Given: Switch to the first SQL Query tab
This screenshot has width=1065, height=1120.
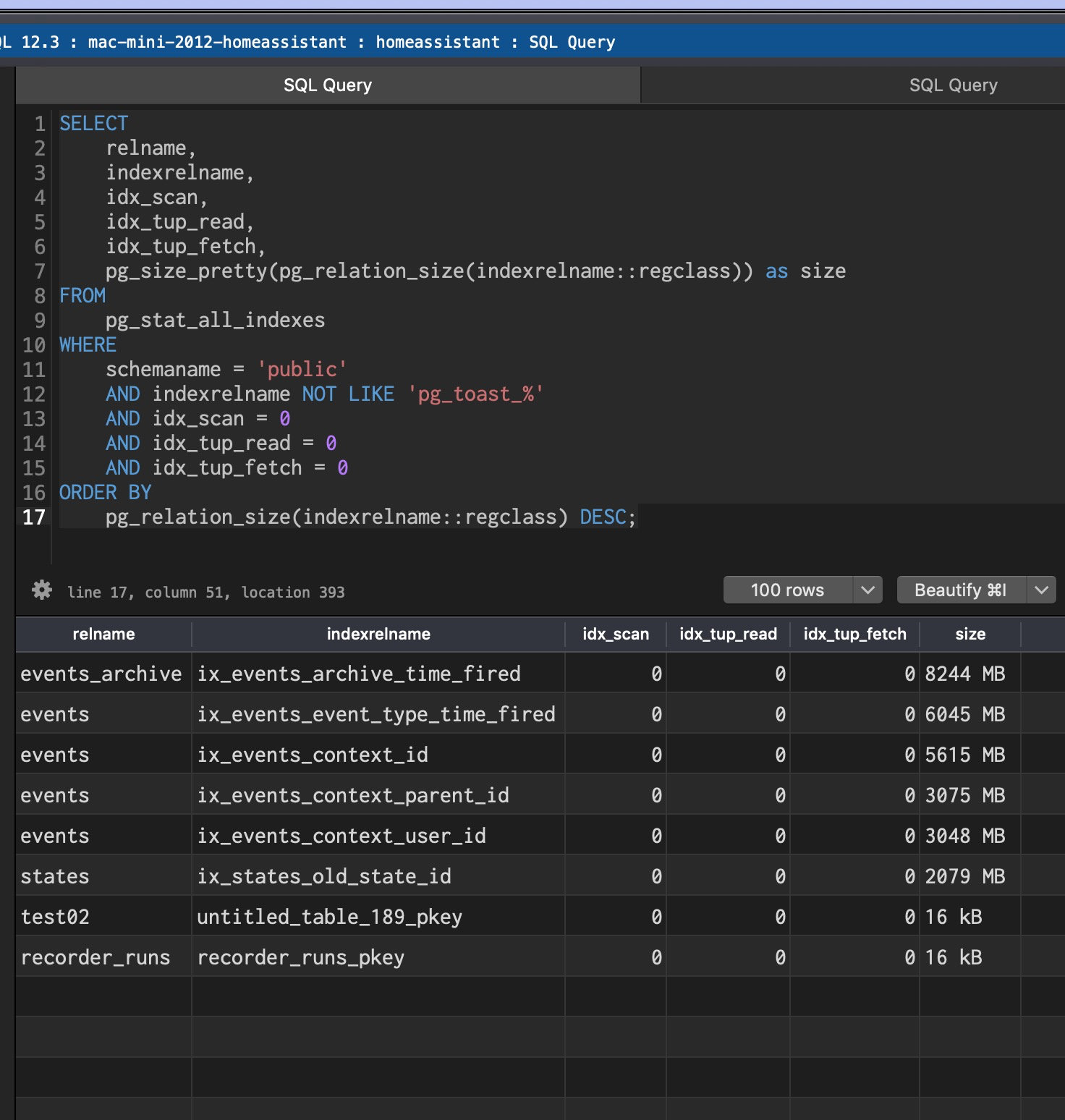Looking at the screenshot, I should [x=328, y=85].
